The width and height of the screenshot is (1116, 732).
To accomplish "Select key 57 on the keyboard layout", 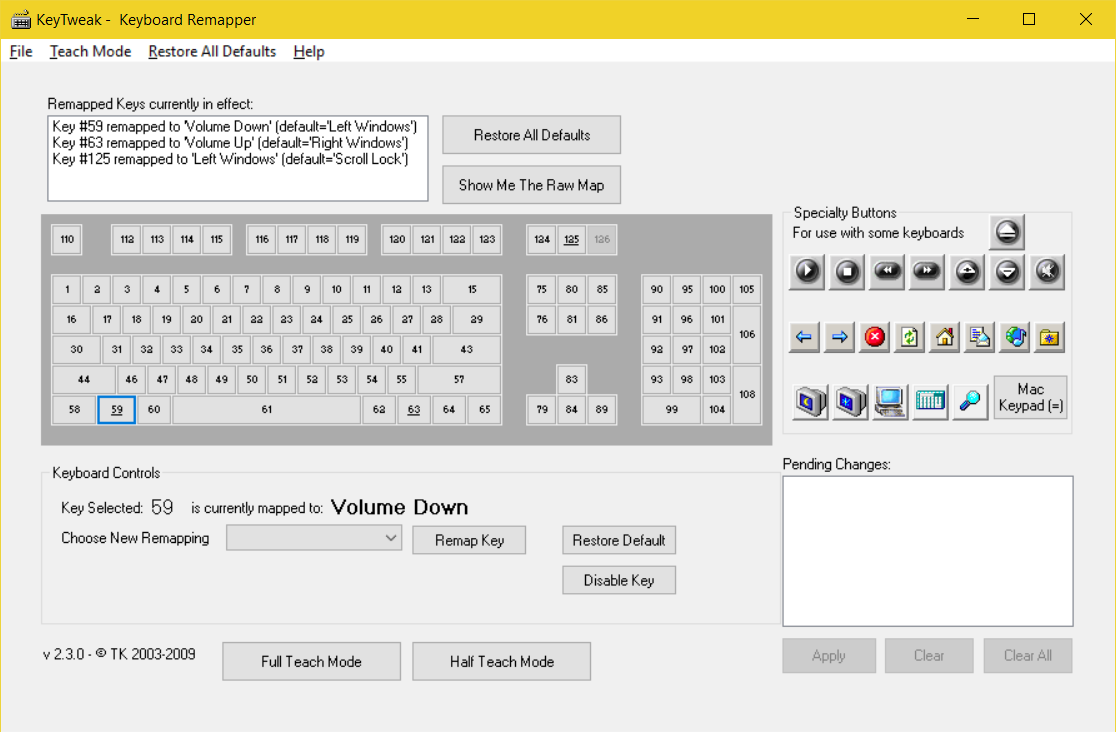I will click(459, 380).
